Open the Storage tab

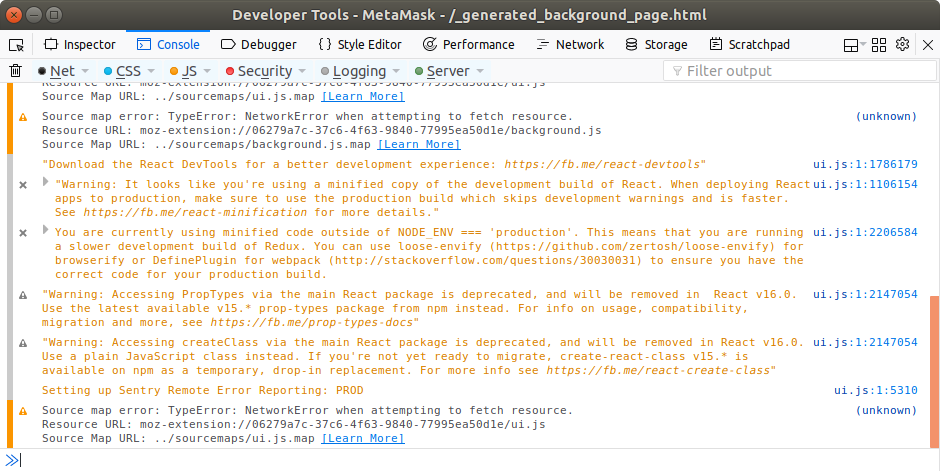(x=656, y=44)
